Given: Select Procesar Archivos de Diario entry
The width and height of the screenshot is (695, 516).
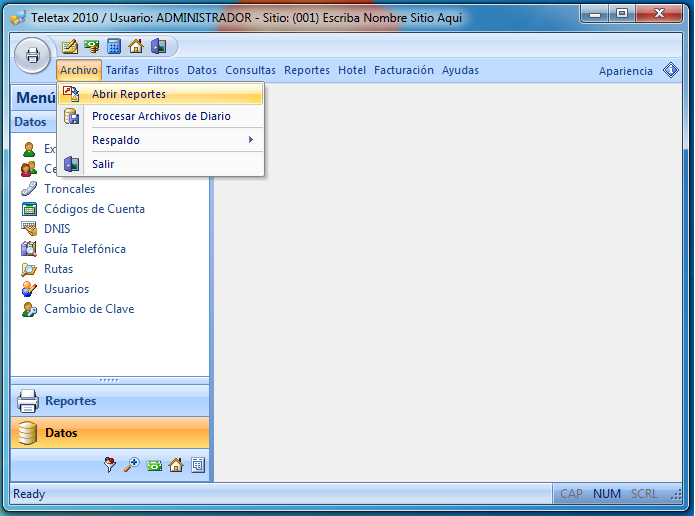Looking at the screenshot, I should (x=160, y=116).
